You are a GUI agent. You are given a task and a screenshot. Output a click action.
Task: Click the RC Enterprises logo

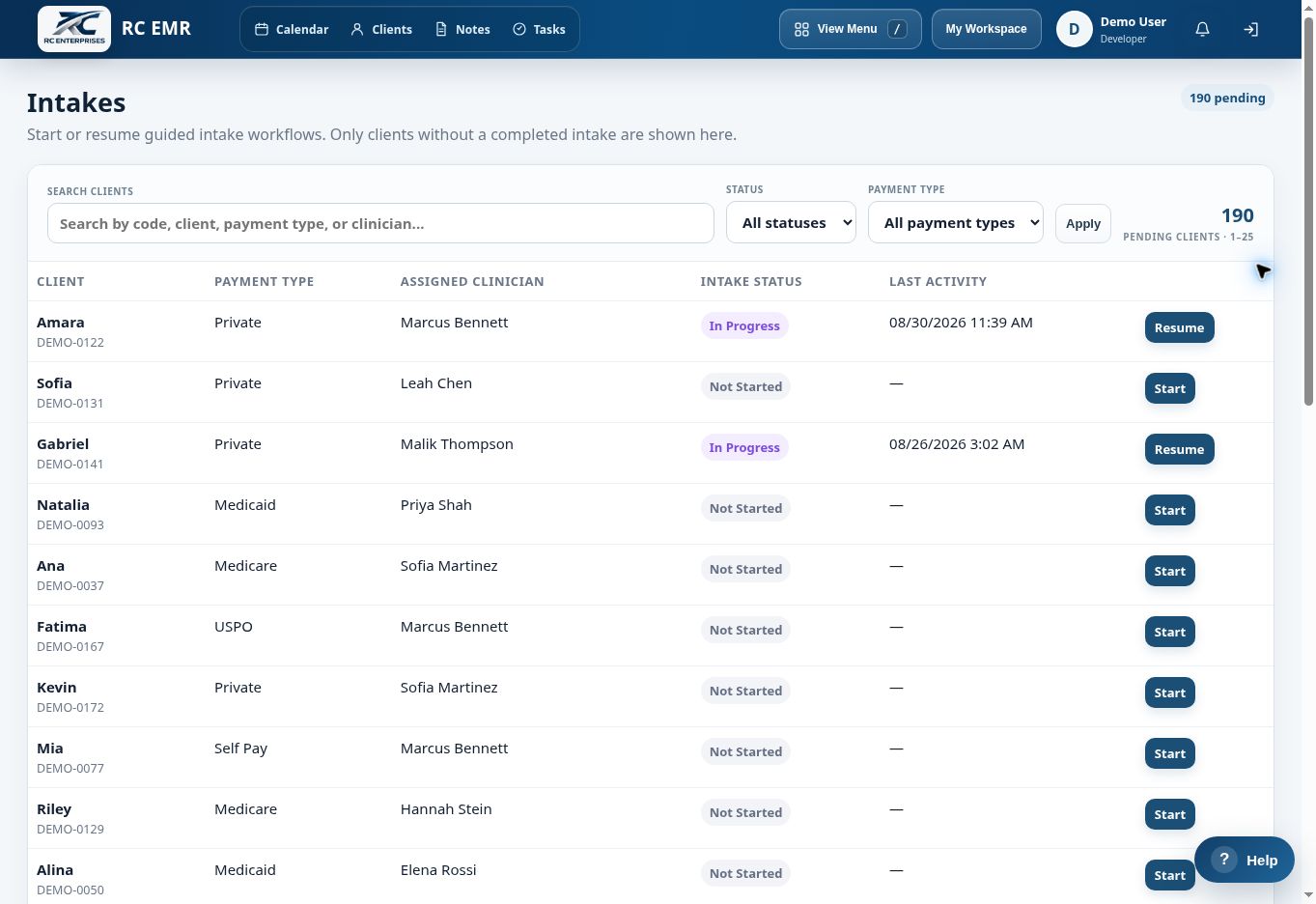74,29
